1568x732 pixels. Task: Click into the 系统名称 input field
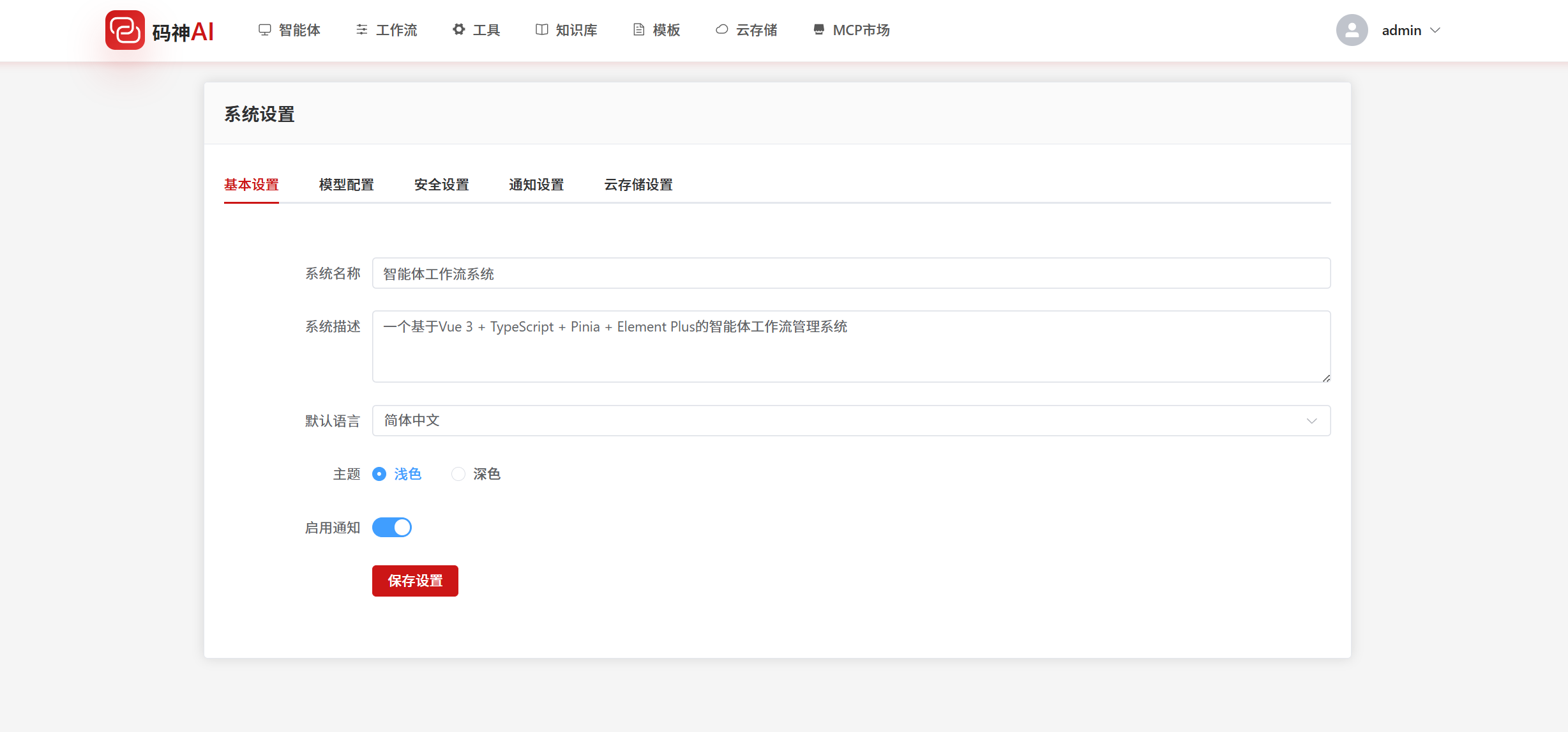click(x=851, y=274)
